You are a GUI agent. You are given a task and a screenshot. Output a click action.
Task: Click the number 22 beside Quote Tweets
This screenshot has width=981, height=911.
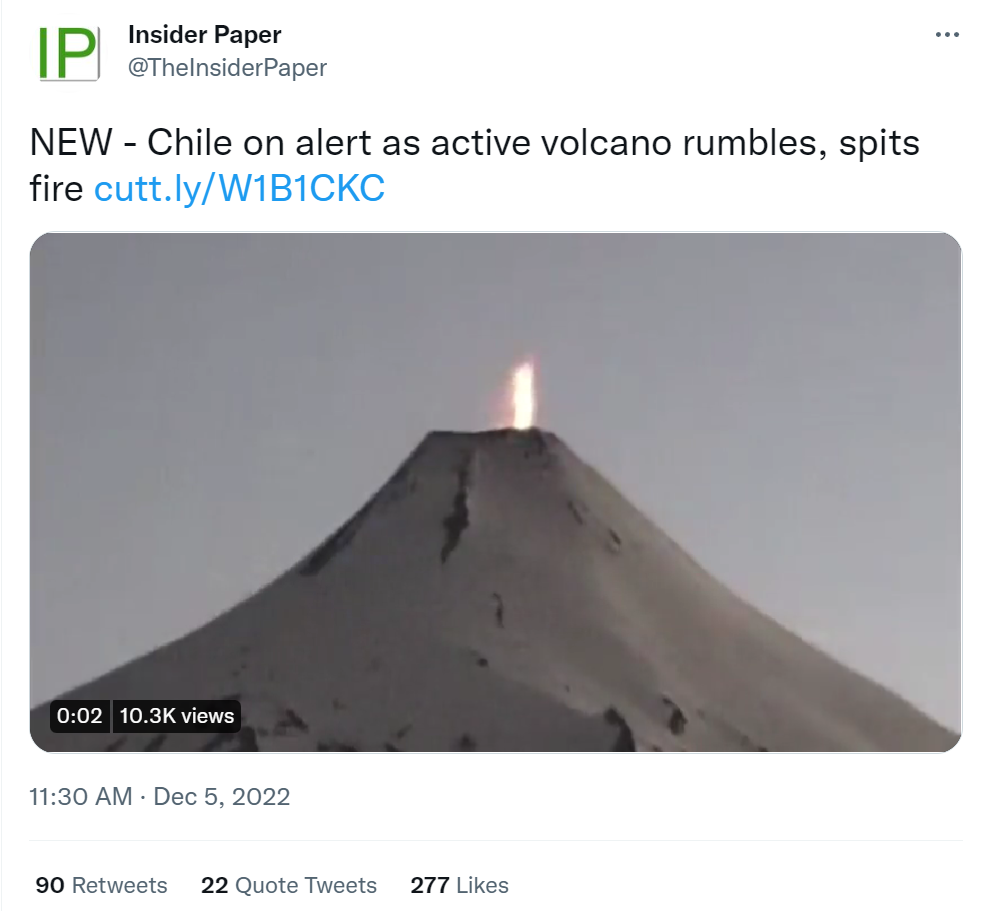pos(215,885)
